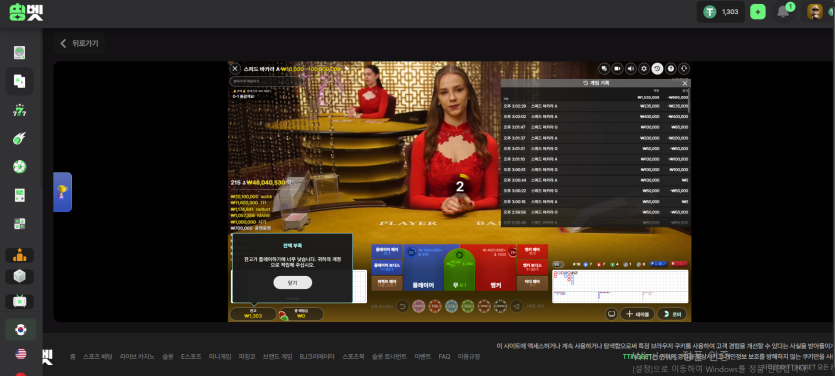Open the help question mark icon
The width and height of the screenshot is (835, 376).
(x=670, y=69)
